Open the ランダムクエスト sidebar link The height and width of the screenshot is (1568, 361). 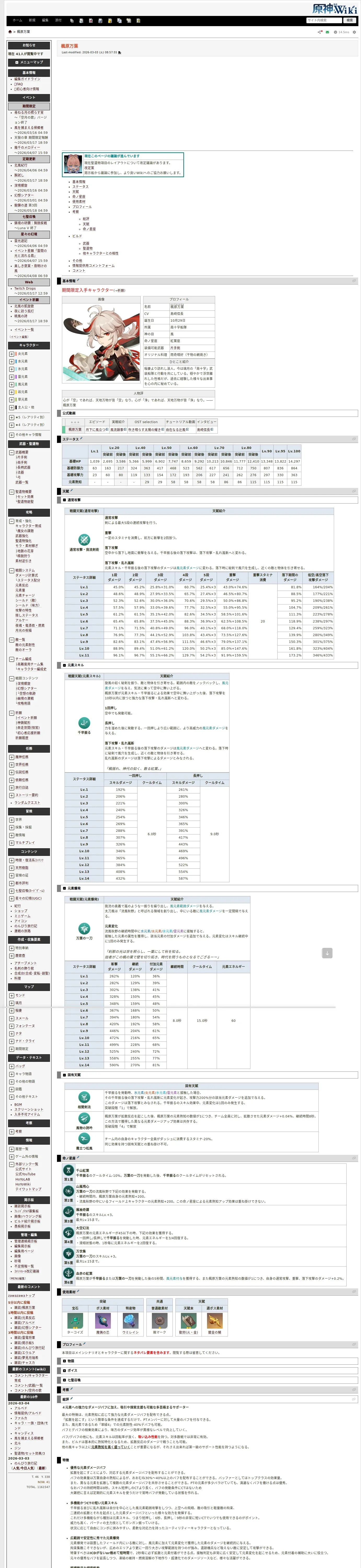(x=27, y=803)
